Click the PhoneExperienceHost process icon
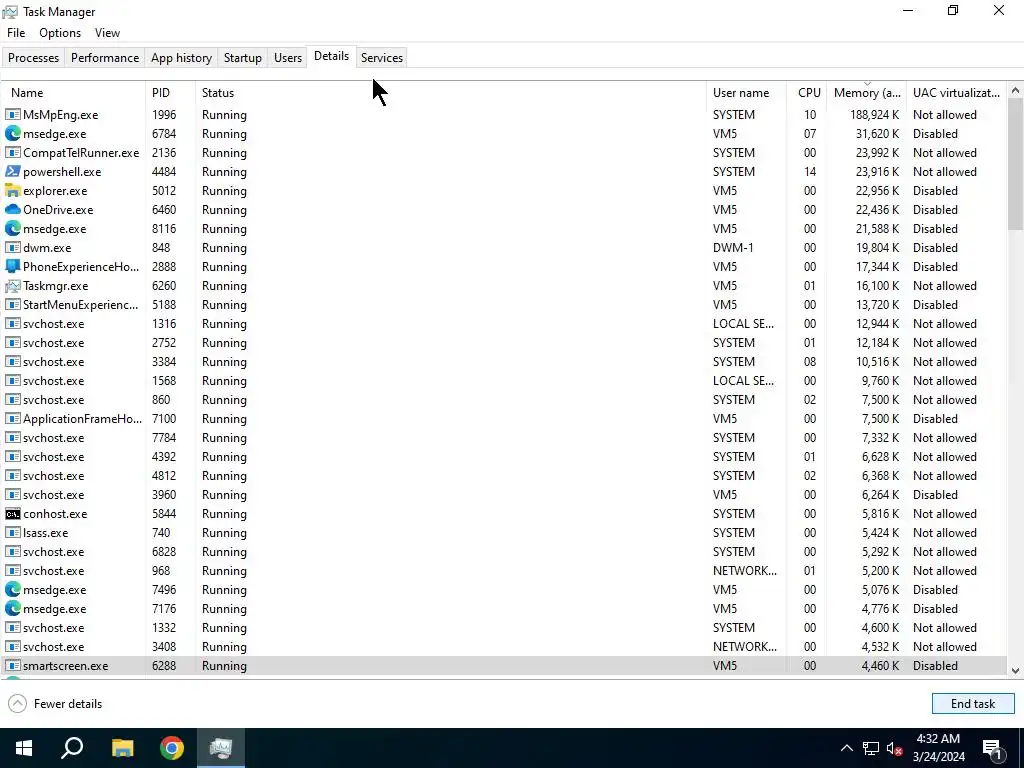The height and width of the screenshot is (768, 1024). pyautogui.click(x=12, y=266)
